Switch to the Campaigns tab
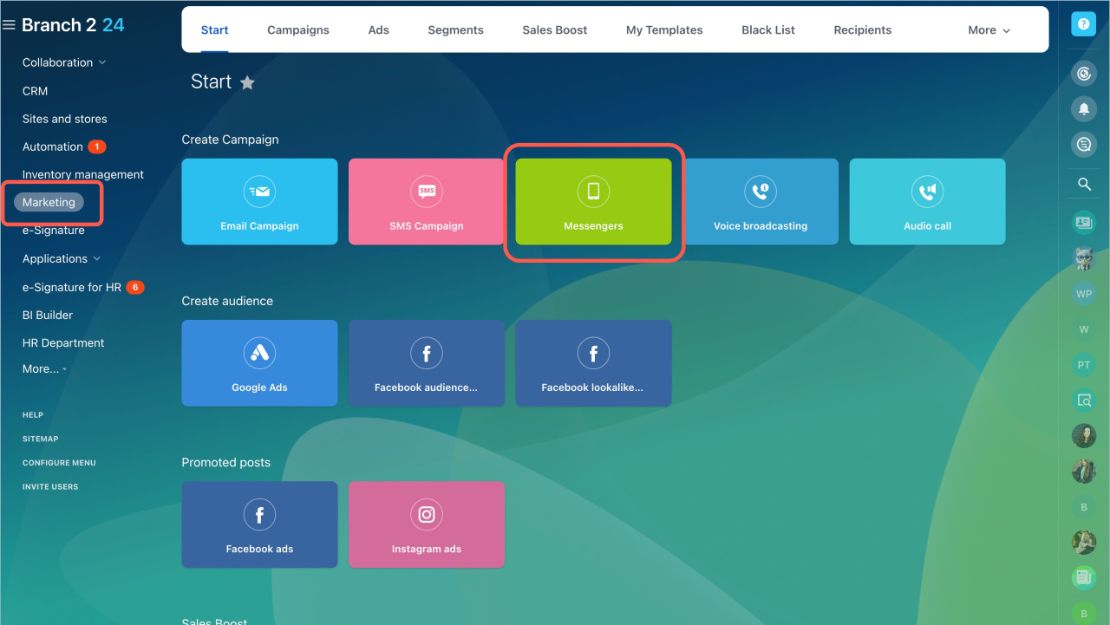Viewport: 1110px width, 625px height. 298,30
